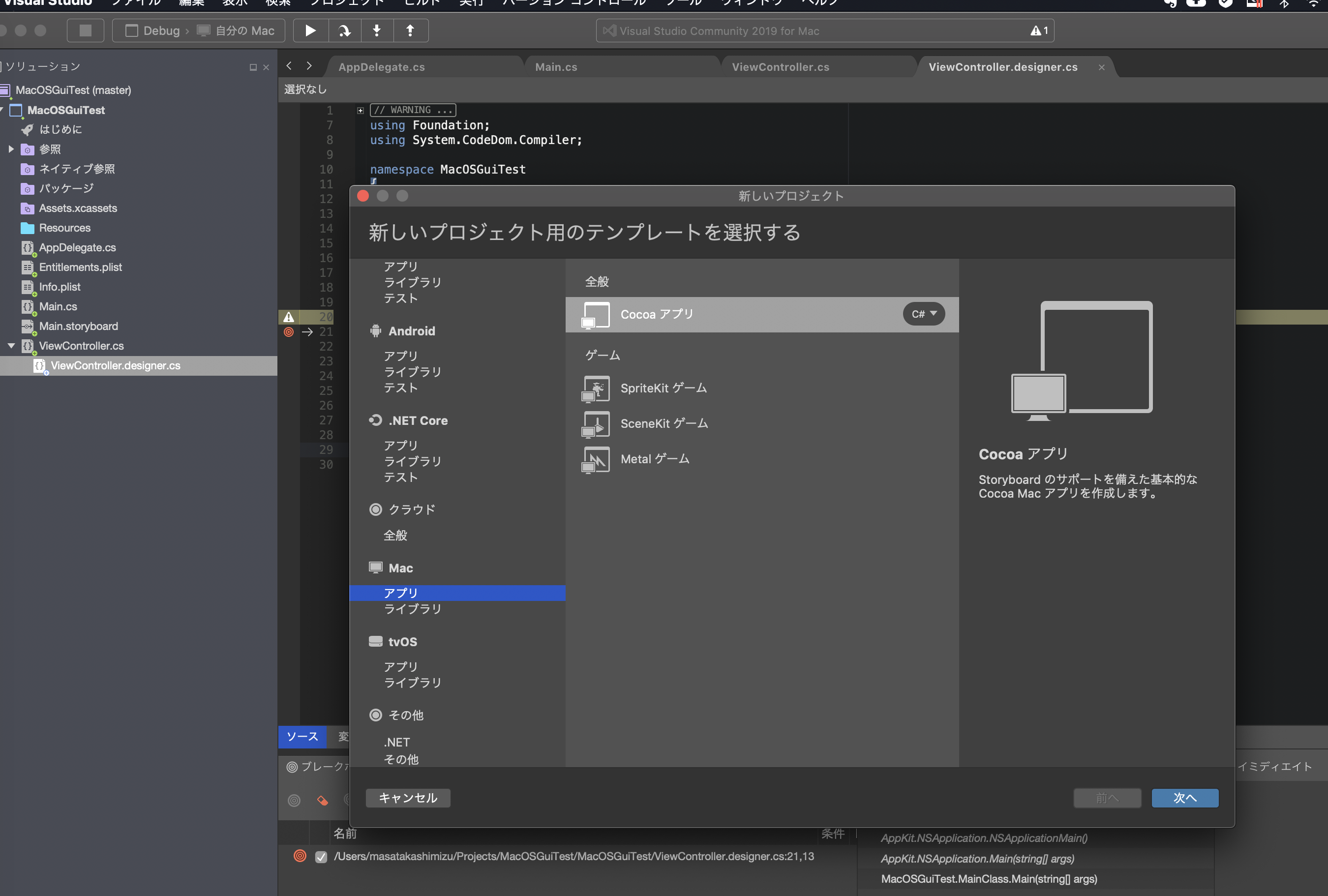Run the project with the play button
Screen dimensions: 1328x896
pyautogui.click(x=310, y=30)
